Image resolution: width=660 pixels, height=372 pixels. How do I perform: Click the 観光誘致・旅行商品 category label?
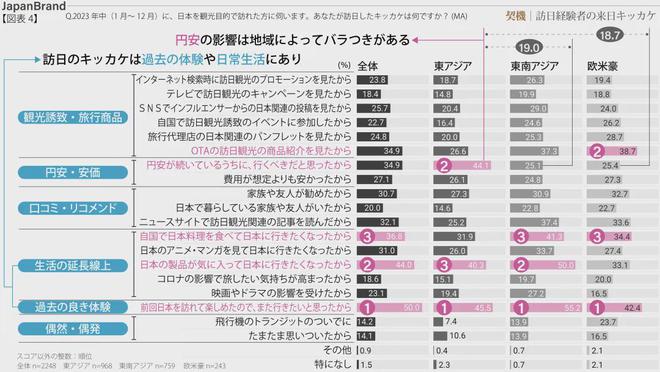coord(73,117)
